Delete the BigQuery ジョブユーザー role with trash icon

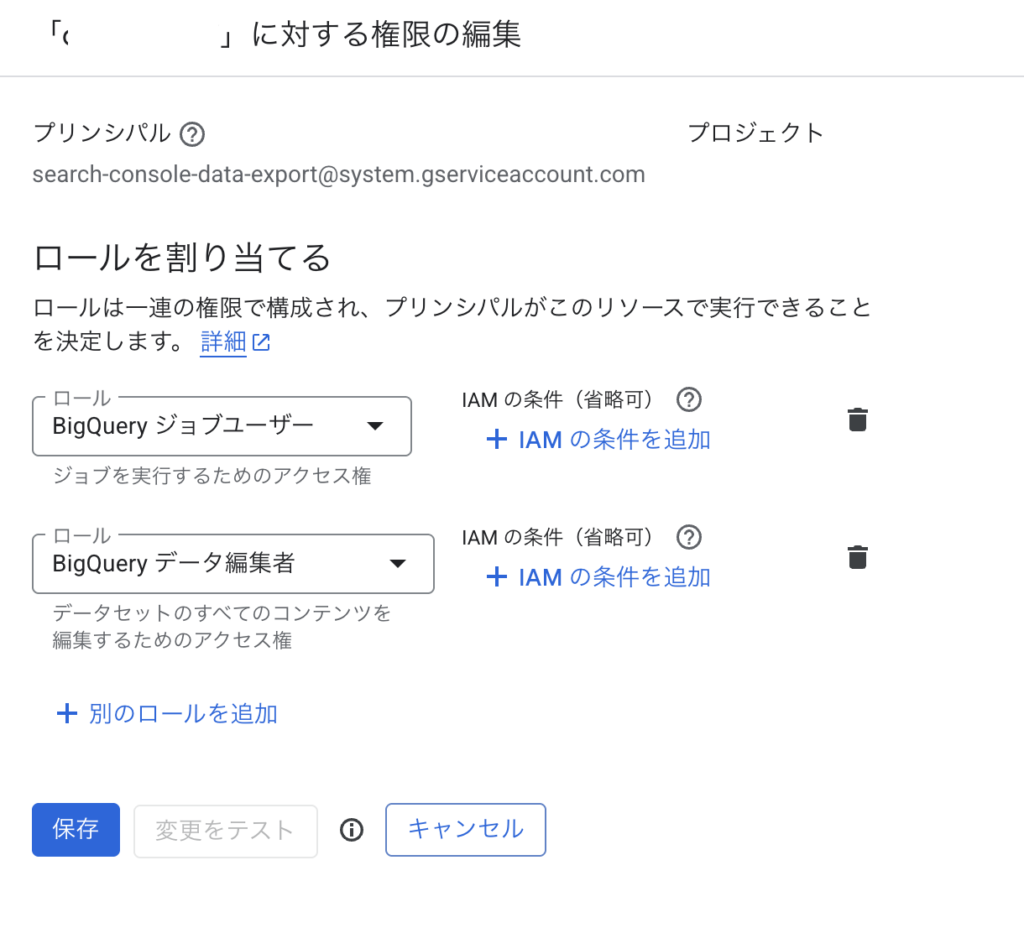857,420
